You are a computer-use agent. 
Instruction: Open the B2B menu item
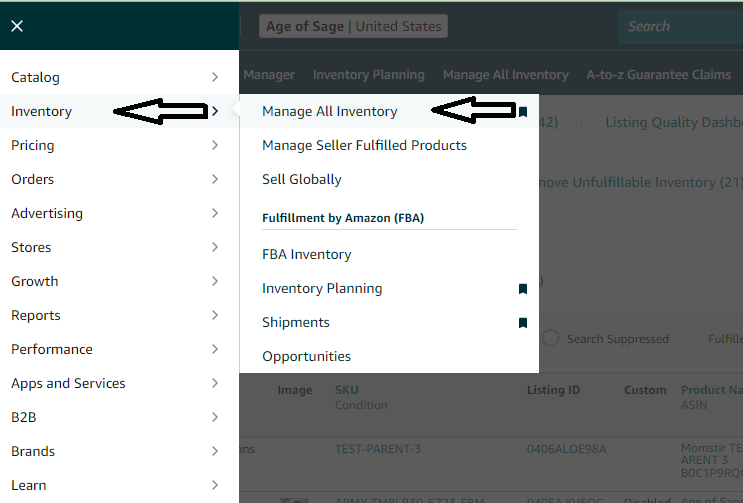[x=119, y=417]
